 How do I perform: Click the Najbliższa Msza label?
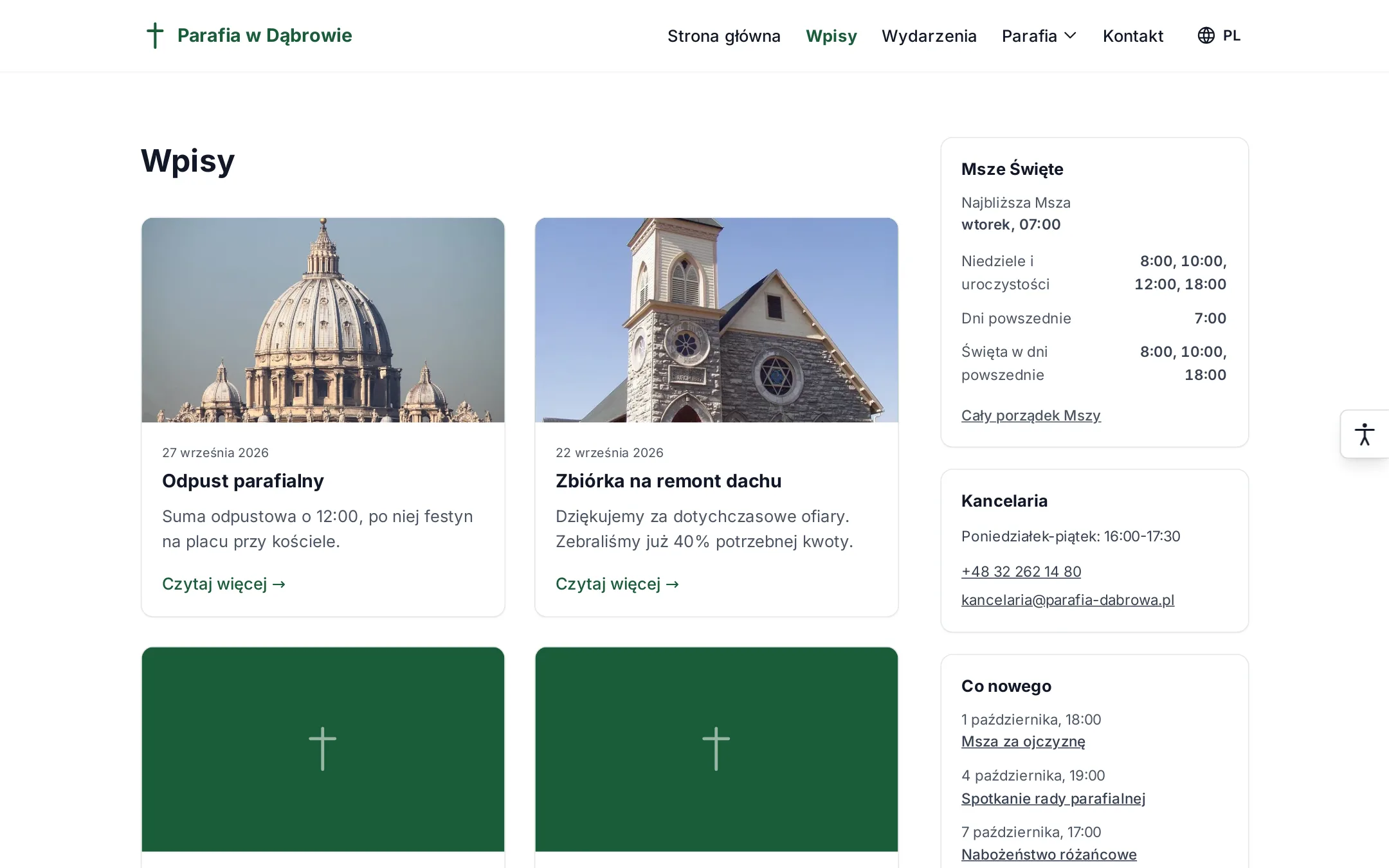coord(1016,203)
